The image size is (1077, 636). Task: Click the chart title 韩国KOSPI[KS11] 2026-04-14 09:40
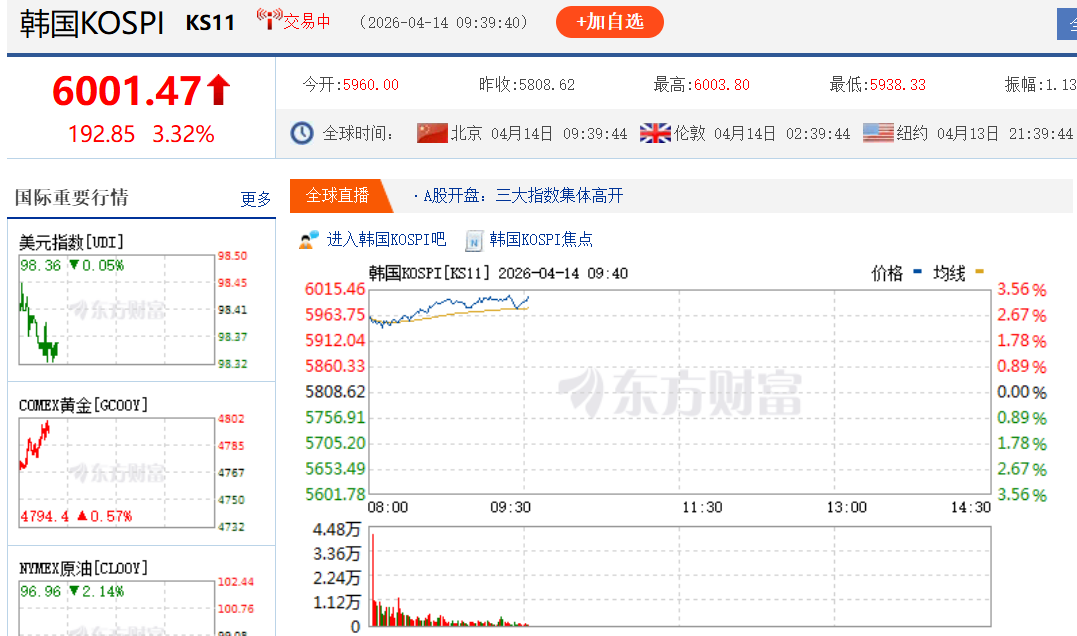499,273
